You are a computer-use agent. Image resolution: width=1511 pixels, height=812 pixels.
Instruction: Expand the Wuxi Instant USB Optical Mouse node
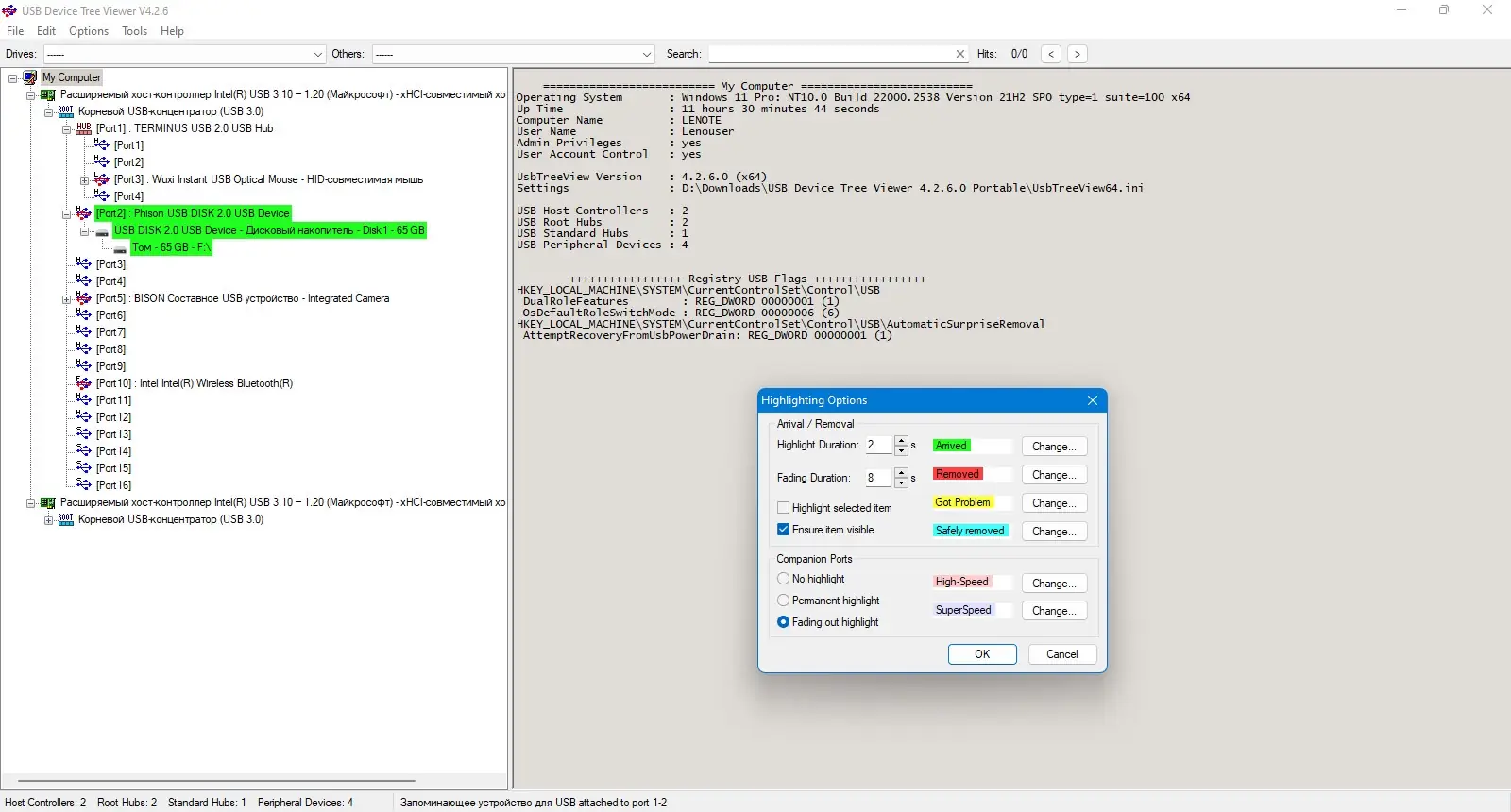(x=84, y=180)
